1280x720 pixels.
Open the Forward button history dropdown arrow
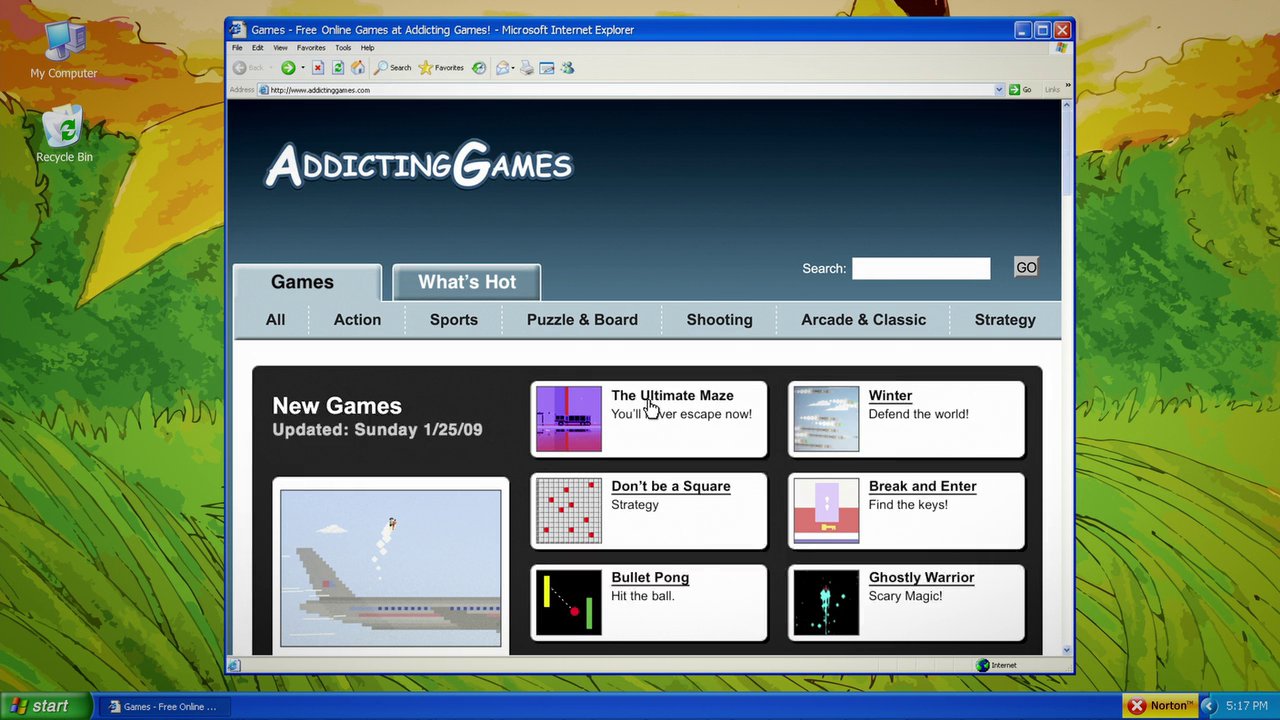coord(303,68)
